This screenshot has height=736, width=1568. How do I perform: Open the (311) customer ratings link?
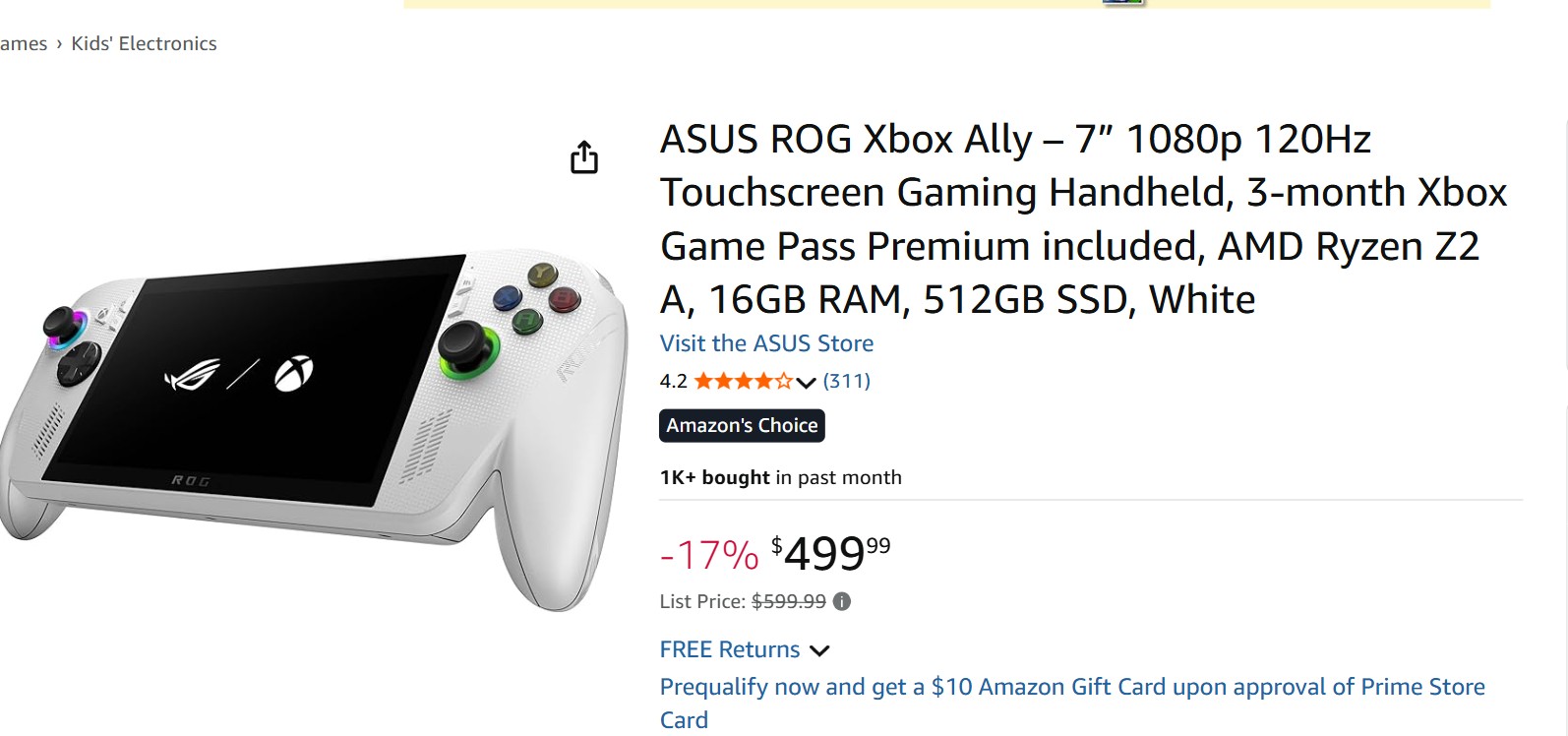tap(846, 381)
